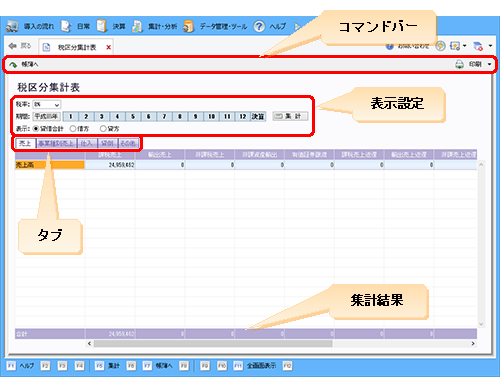Switch to the 貸倒 tab
The width and height of the screenshot is (500, 377).
coord(107,143)
